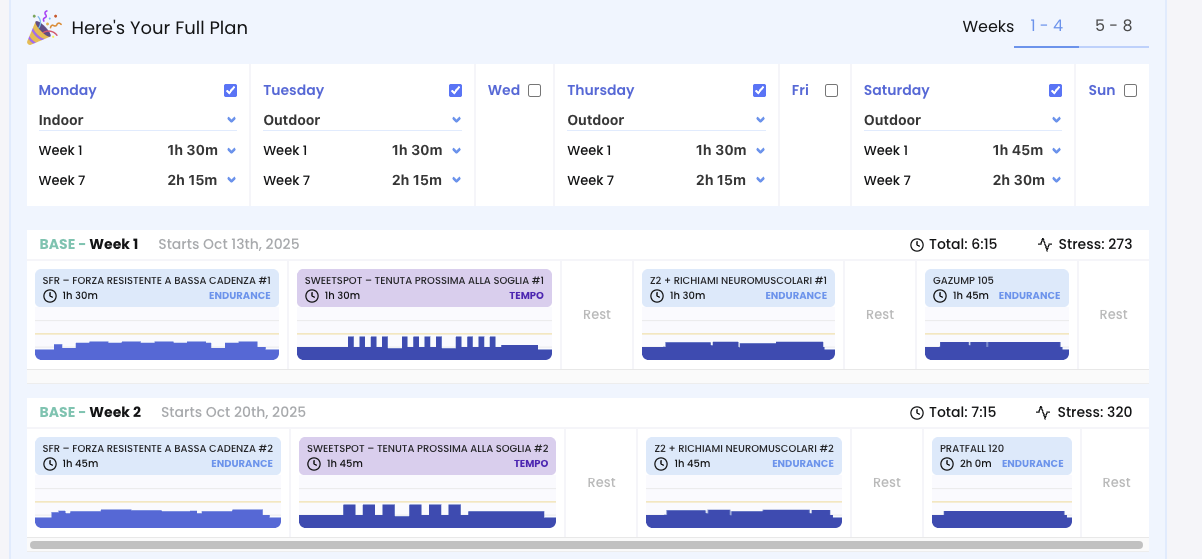
Task: Open Z2 + Richiami Neuromuscolari #2 workout
Action: [743, 456]
